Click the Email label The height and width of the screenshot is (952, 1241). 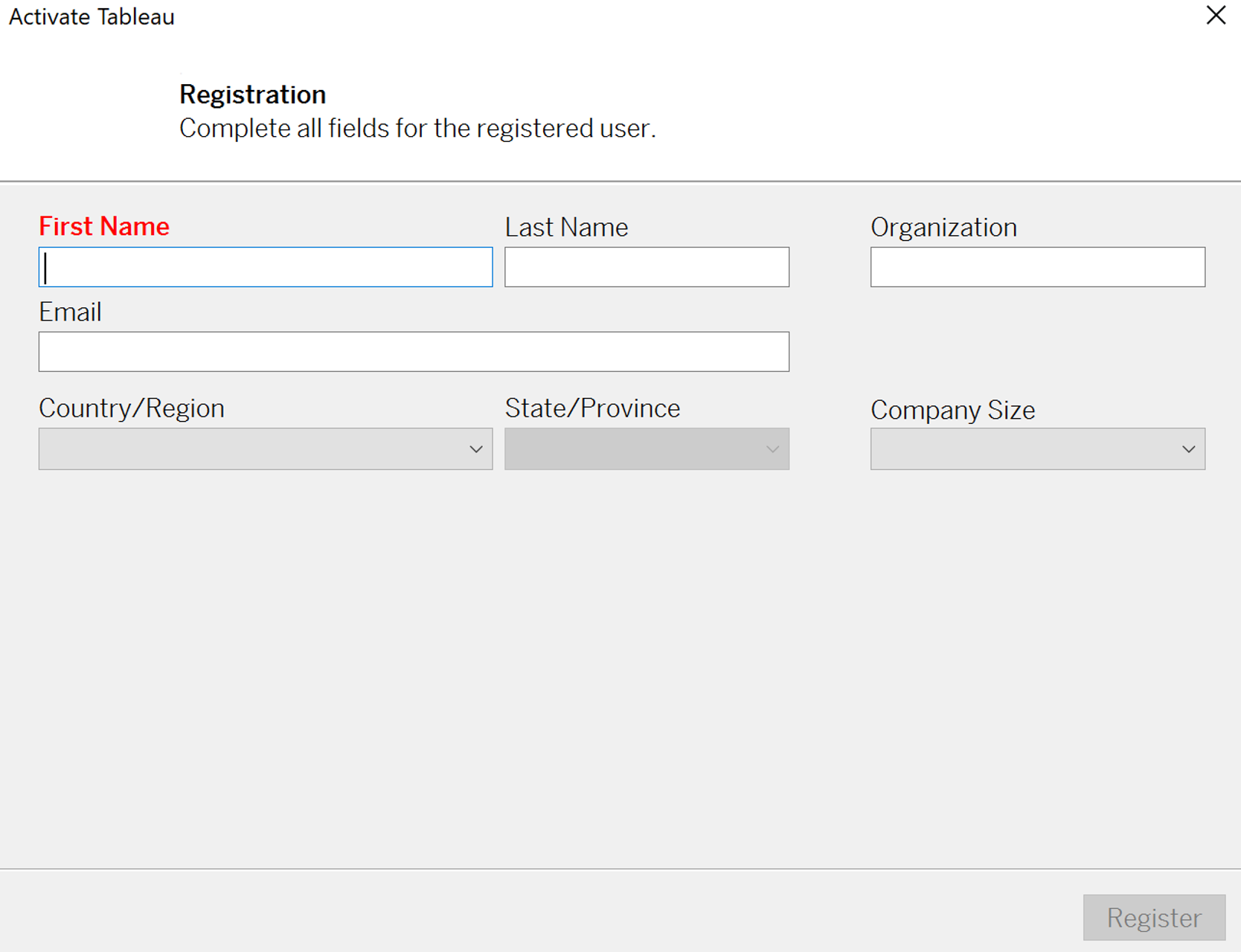click(70, 312)
